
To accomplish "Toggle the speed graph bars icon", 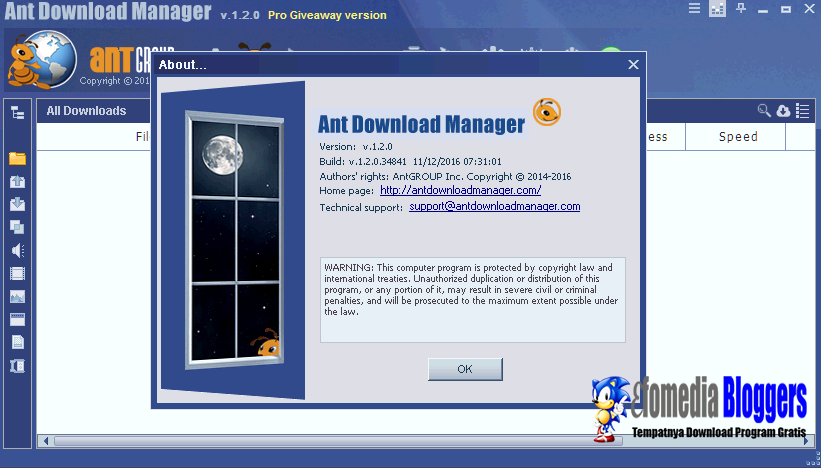I will pyautogui.click(x=717, y=8).
